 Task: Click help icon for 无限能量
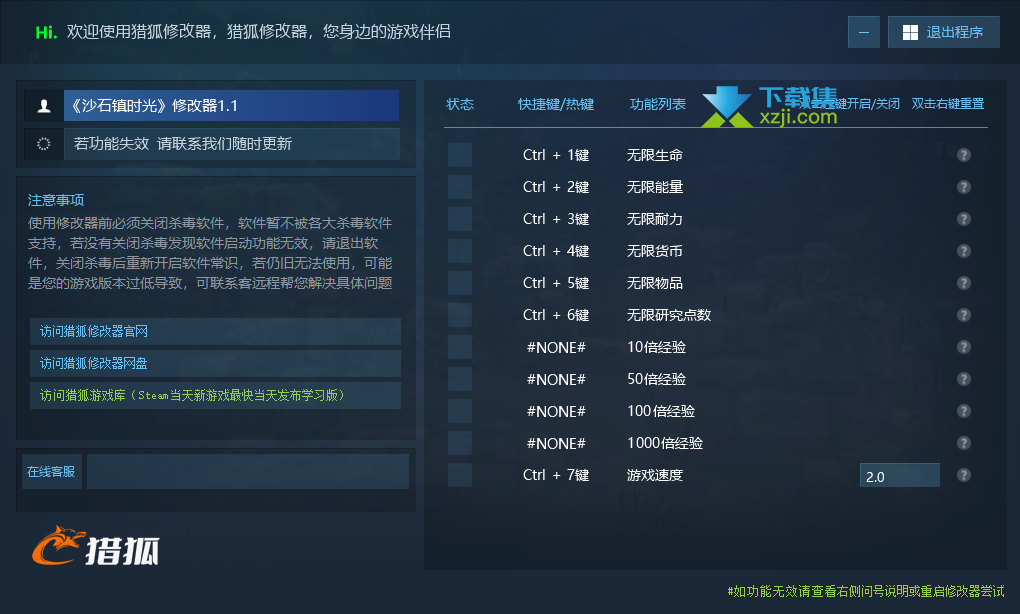point(963,187)
